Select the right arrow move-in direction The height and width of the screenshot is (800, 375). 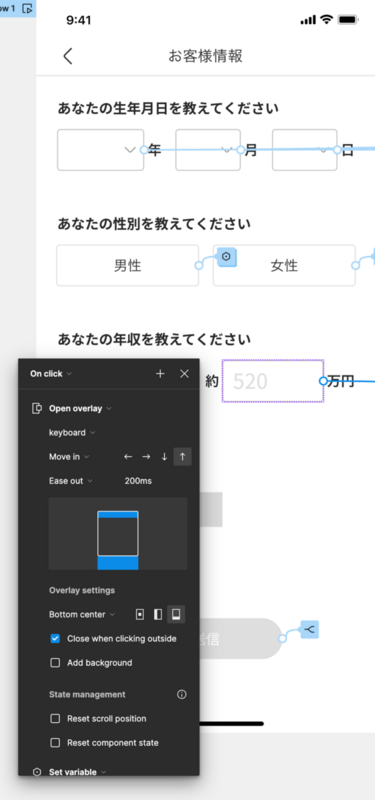(146, 457)
